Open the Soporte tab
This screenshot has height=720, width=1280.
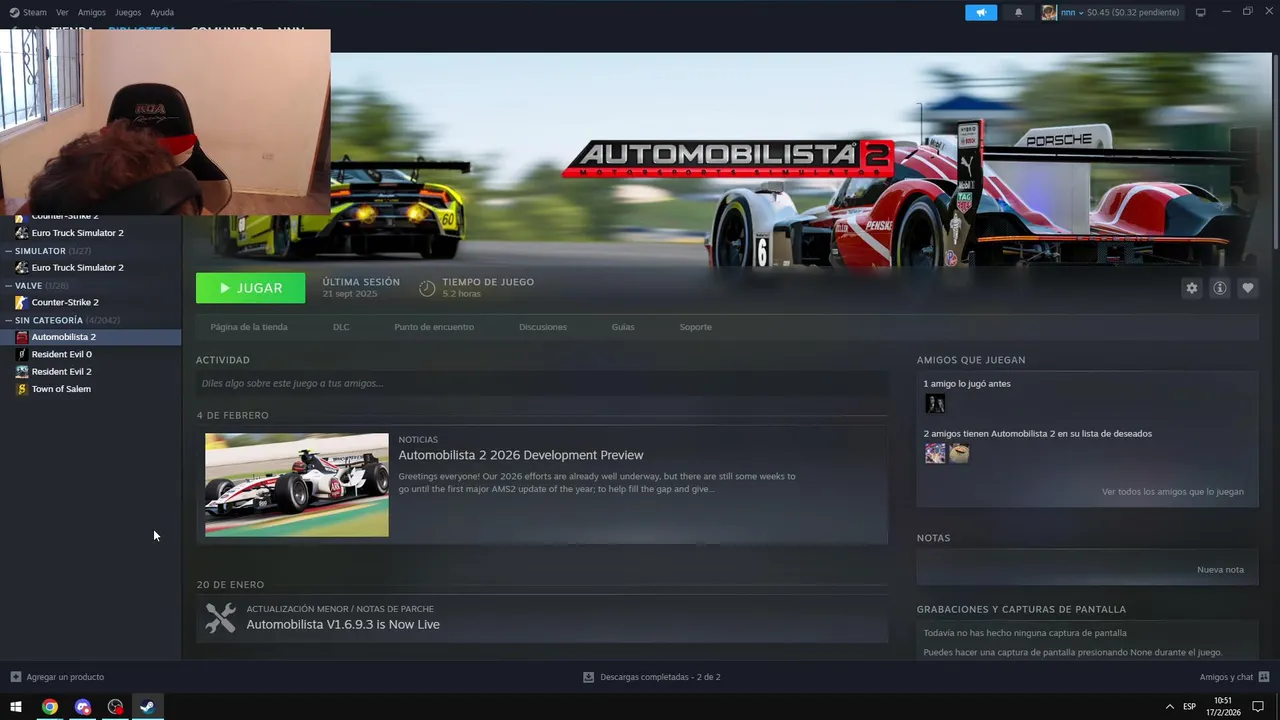coord(696,327)
